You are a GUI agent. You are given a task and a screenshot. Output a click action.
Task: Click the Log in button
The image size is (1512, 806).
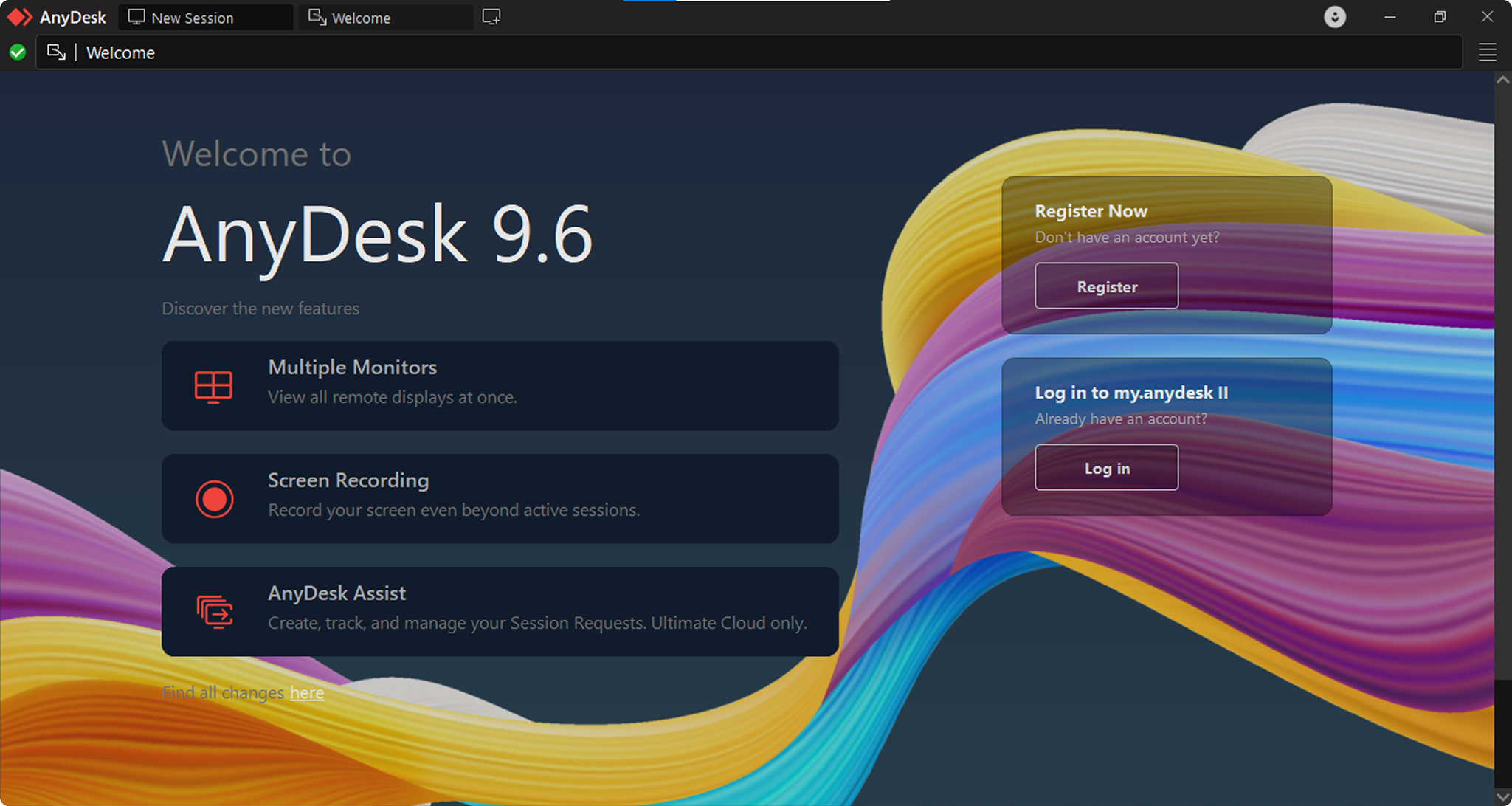1106,467
